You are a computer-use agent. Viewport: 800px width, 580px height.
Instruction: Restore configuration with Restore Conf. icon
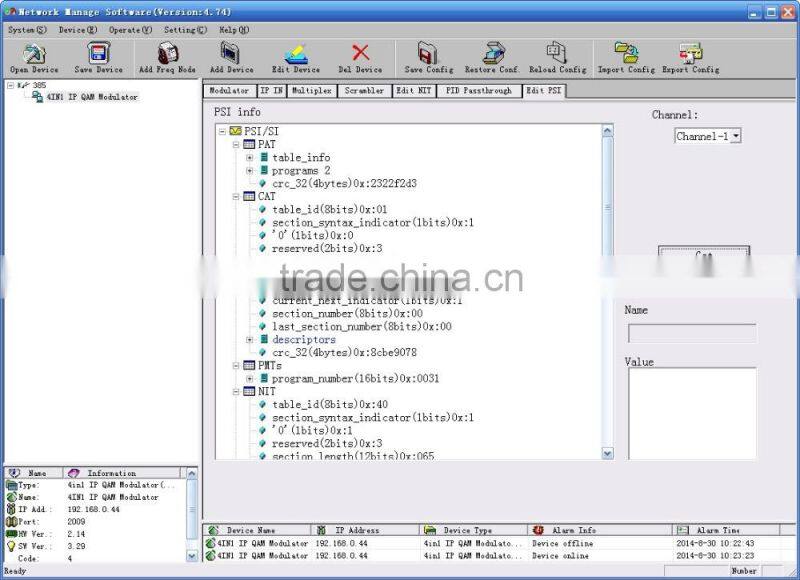[x=494, y=57]
